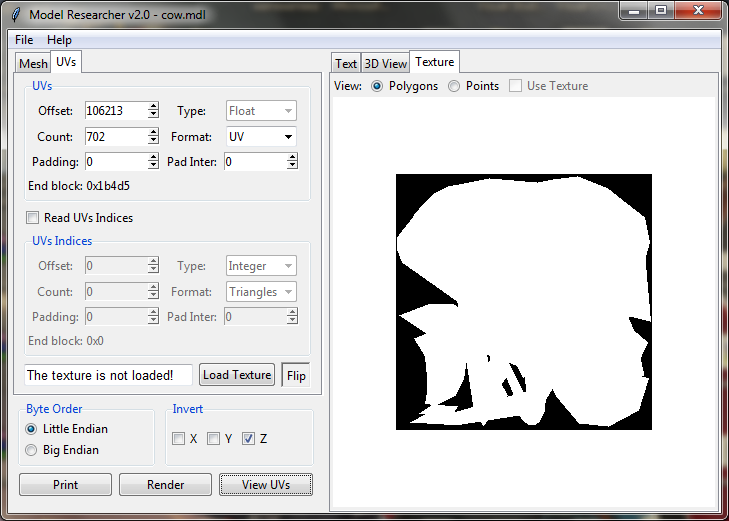Select the Texture tab
Viewport: 729px width, 521px height.
435,62
